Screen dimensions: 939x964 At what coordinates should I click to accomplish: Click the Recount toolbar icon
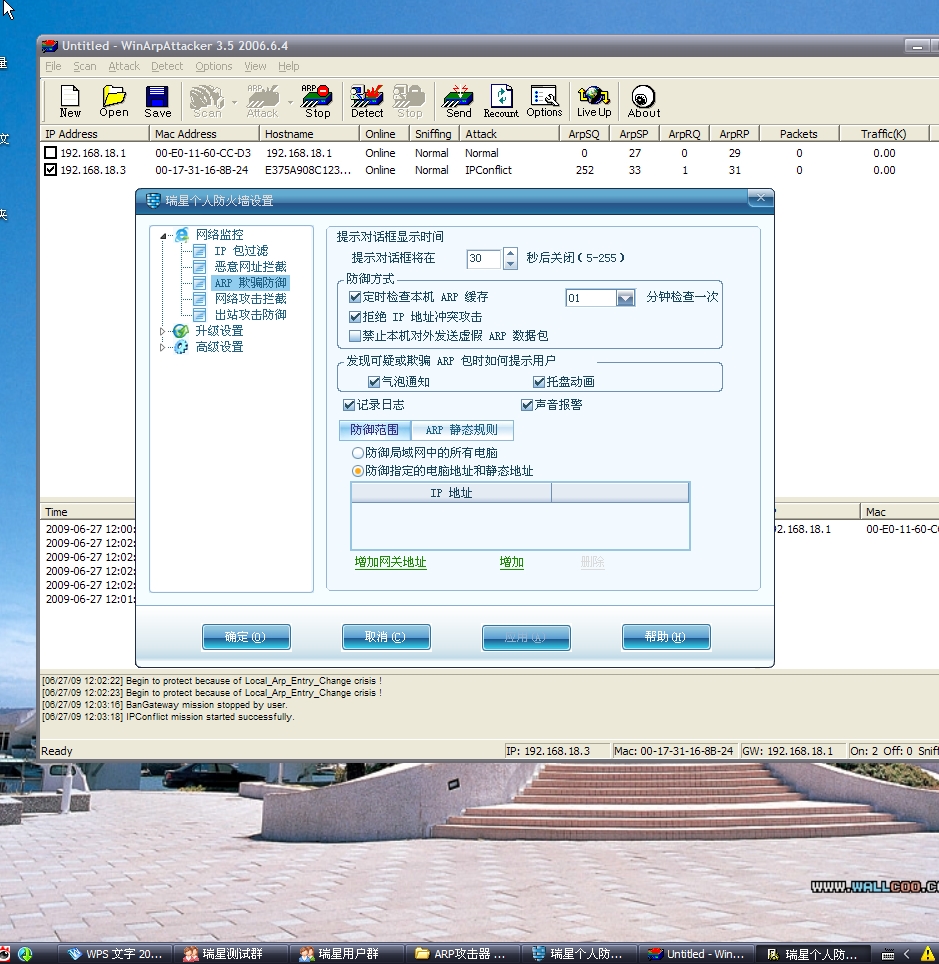tap(501, 100)
